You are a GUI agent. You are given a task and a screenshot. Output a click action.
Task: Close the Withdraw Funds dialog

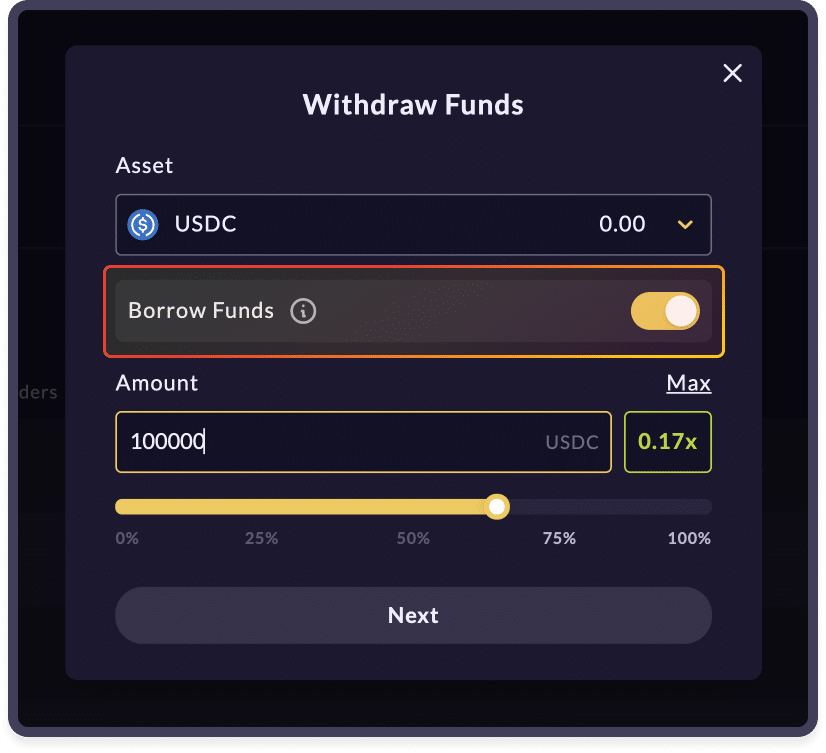(x=733, y=73)
